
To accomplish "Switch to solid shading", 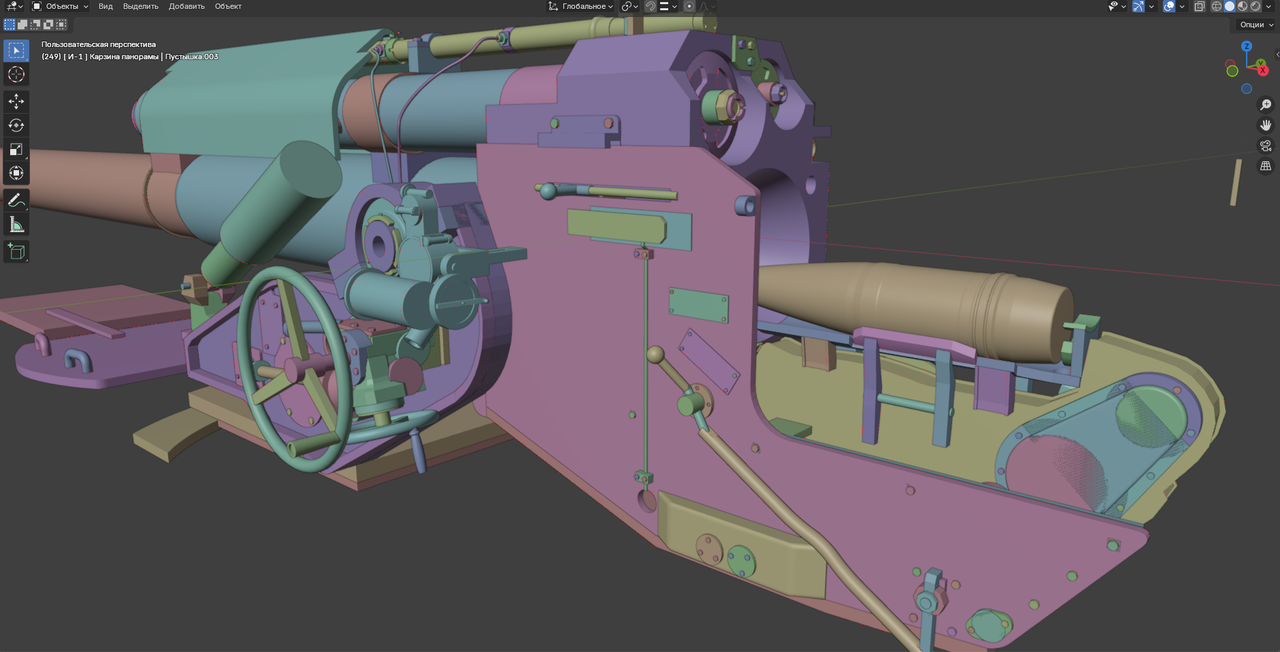I will 1230,6.
